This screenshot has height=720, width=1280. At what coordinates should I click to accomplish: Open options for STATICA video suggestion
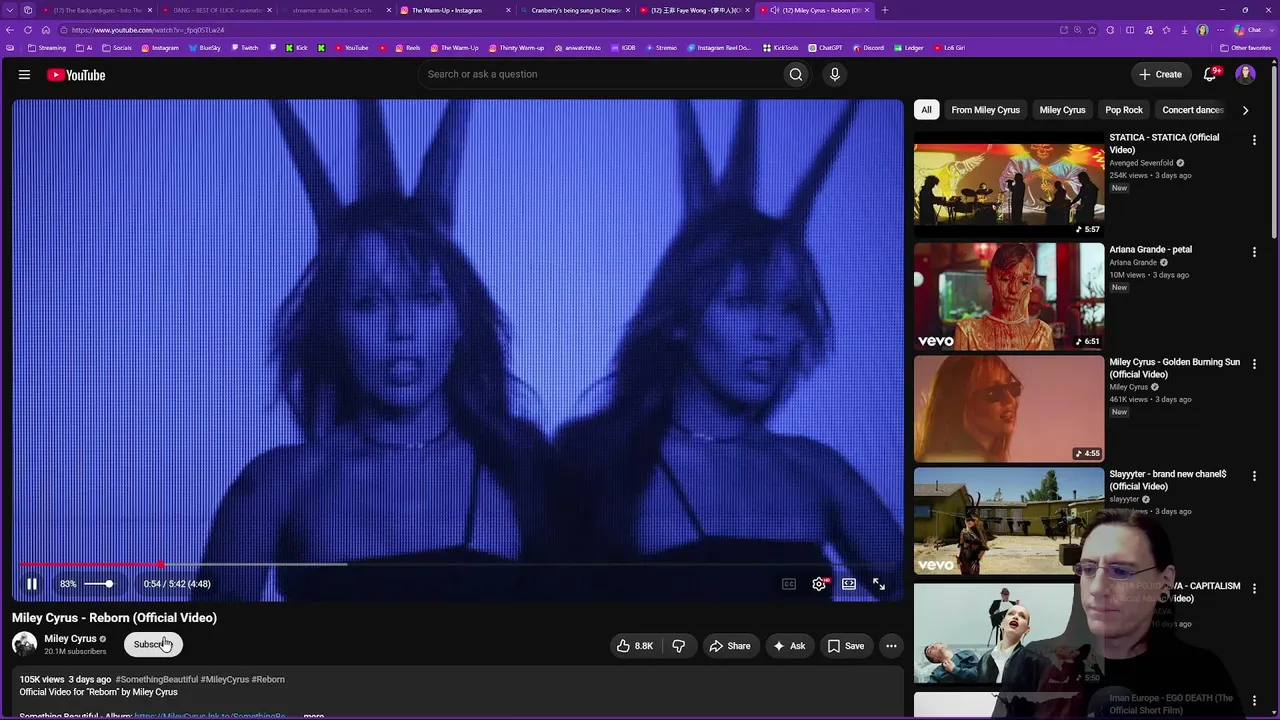click(1254, 140)
